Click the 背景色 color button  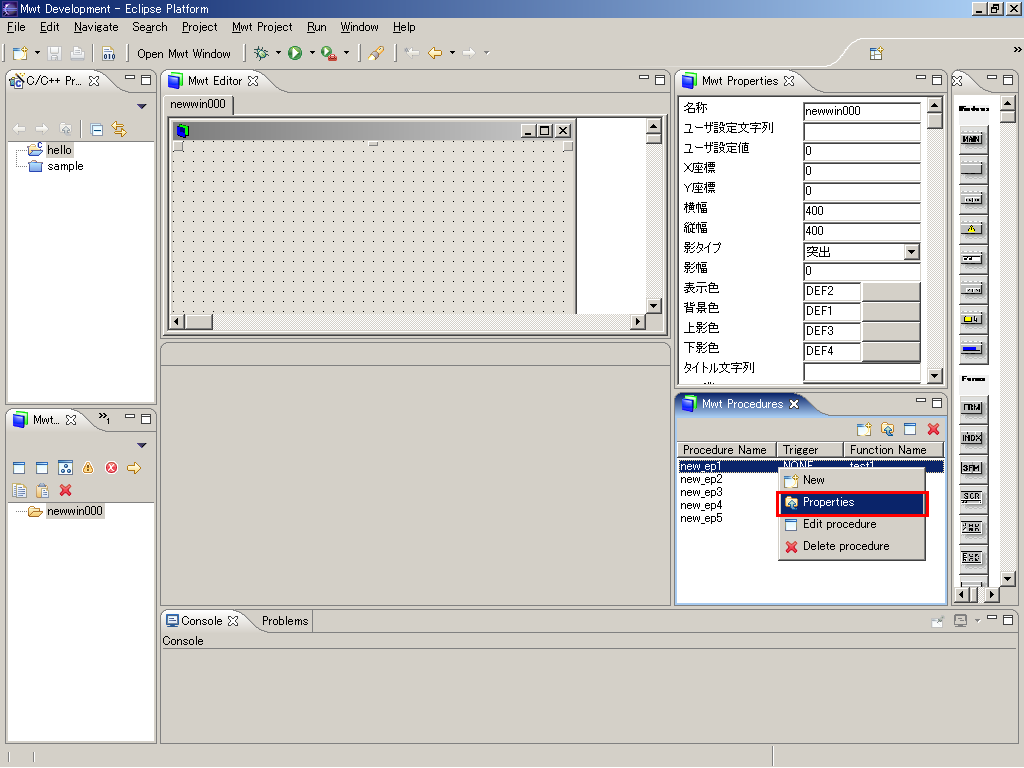[x=891, y=311]
